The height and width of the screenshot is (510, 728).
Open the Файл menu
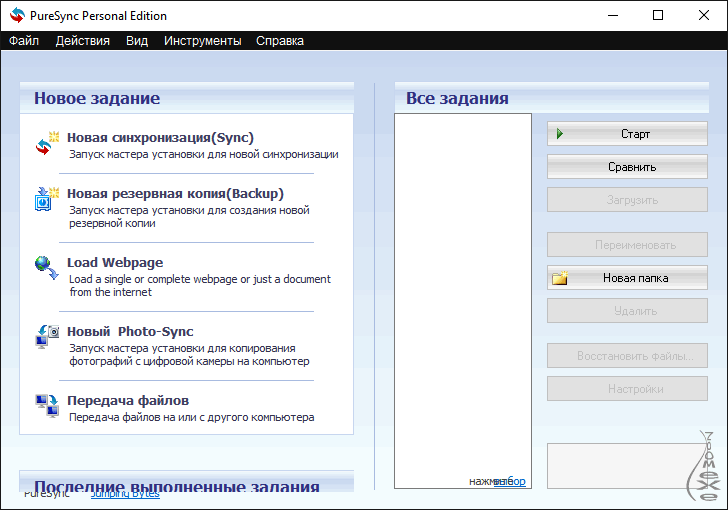[24, 41]
